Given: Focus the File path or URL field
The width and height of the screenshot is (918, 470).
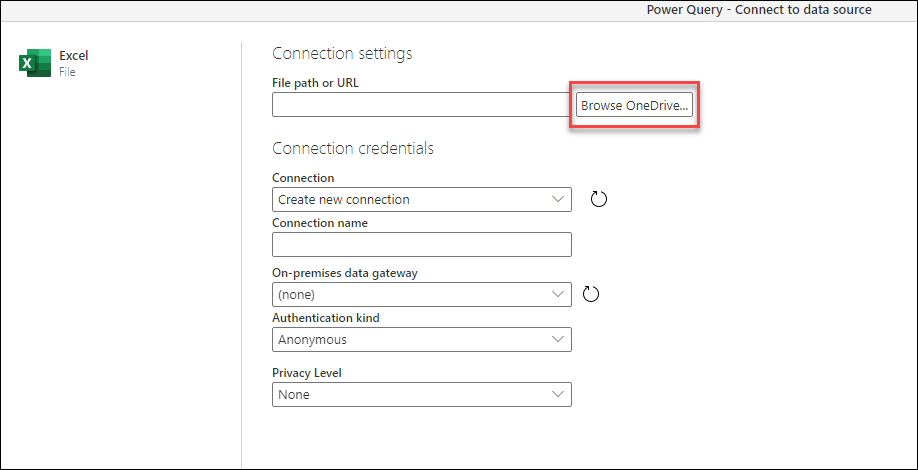Looking at the screenshot, I should 424,105.
